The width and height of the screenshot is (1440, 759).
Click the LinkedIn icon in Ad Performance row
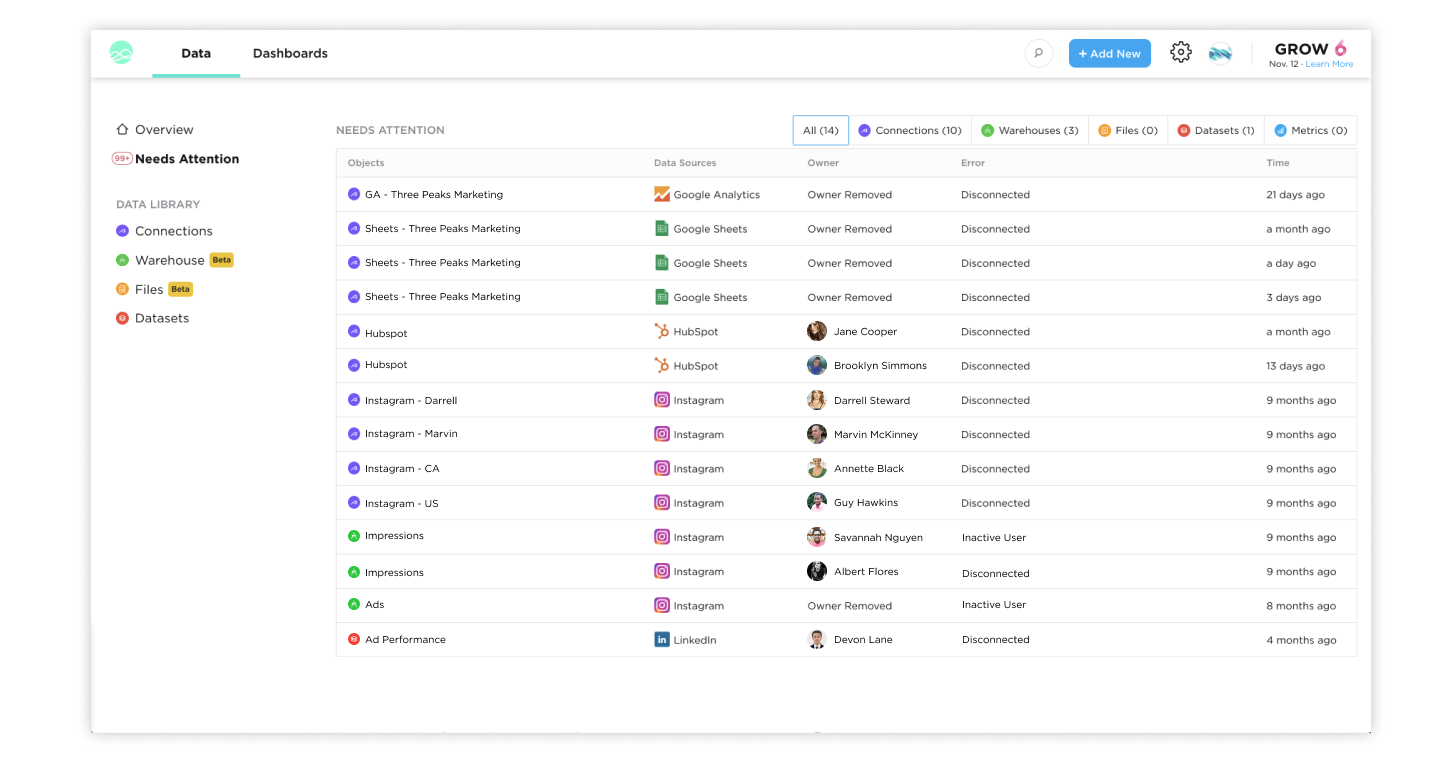coord(661,640)
